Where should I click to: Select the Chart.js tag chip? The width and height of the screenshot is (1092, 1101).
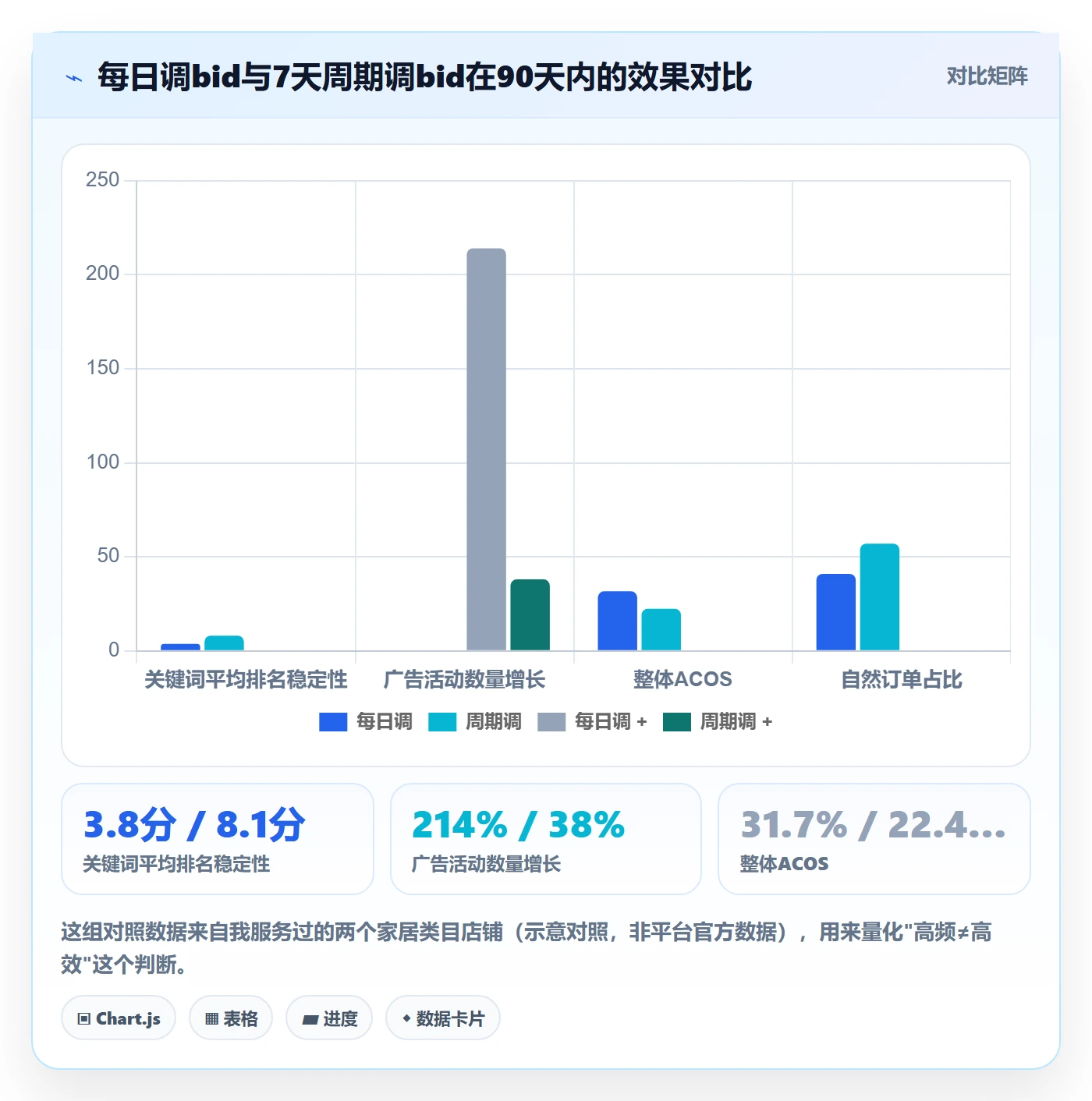coord(119,1018)
